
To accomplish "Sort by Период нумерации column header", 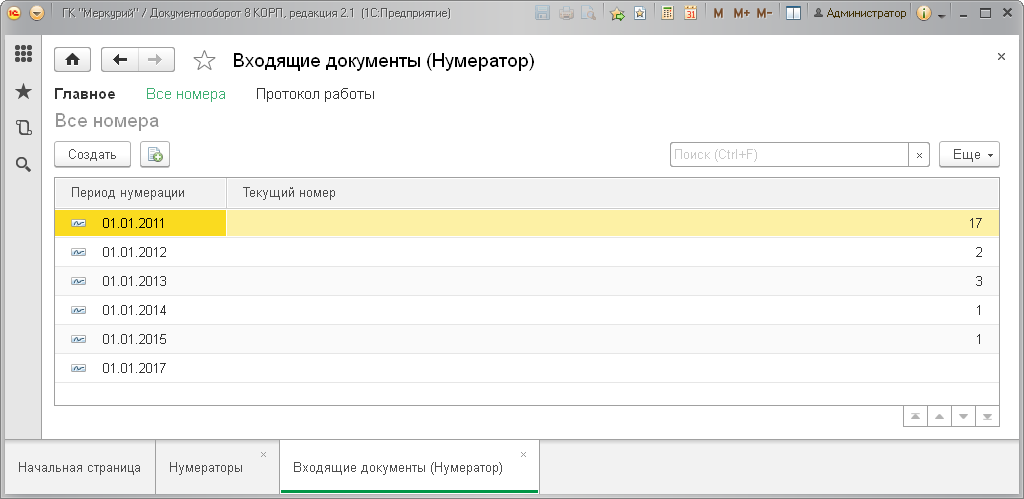I will [x=140, y=193].
